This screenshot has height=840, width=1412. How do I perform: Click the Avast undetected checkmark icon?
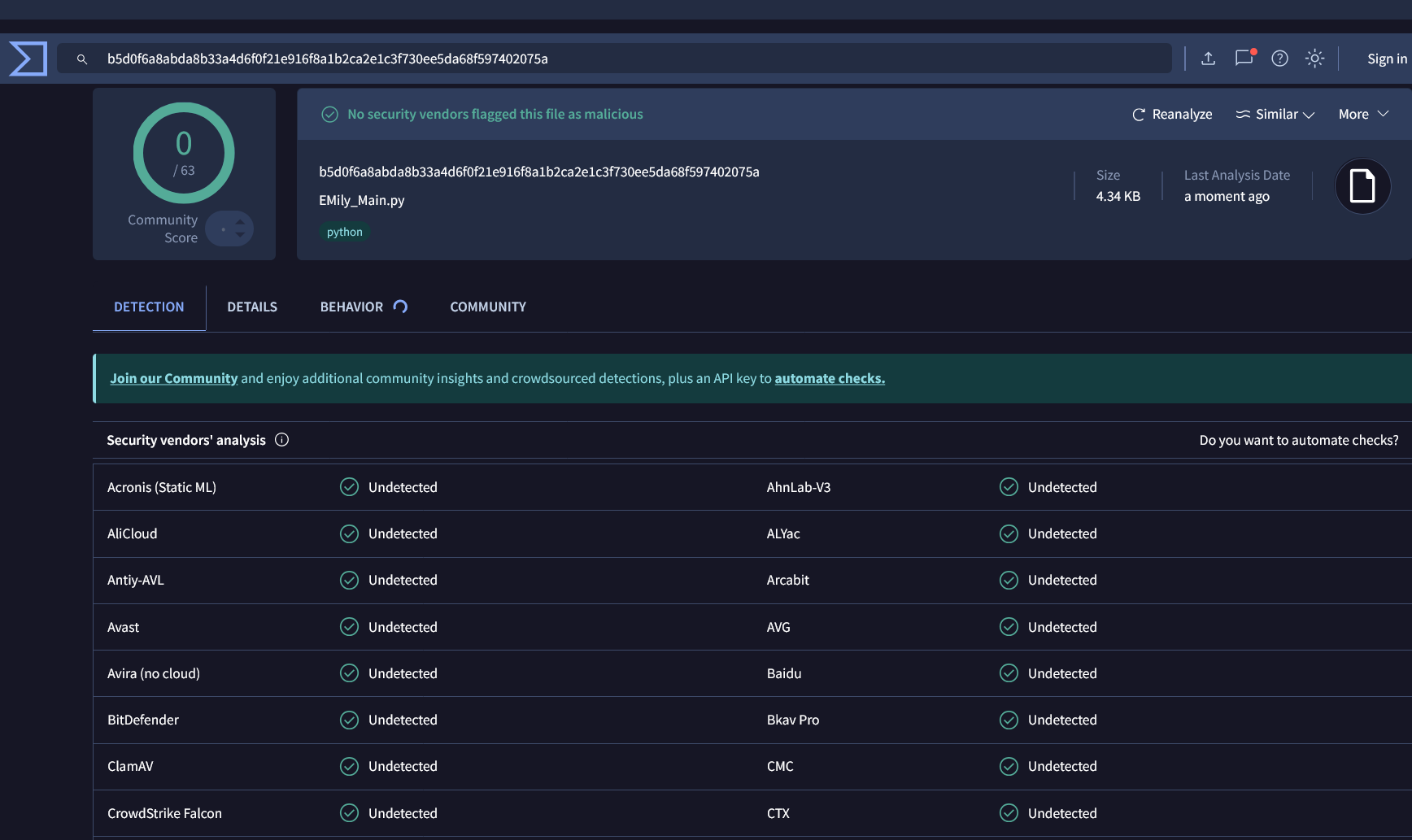tap(349, 627)
